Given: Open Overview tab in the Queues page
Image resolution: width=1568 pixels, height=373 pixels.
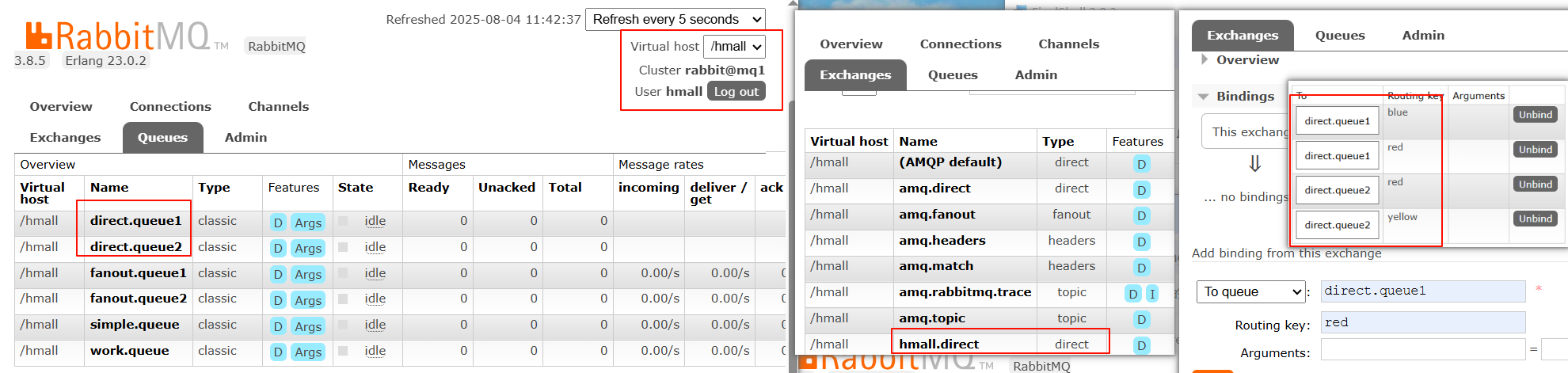Looking at the screenshot, I should pos(61,106).
